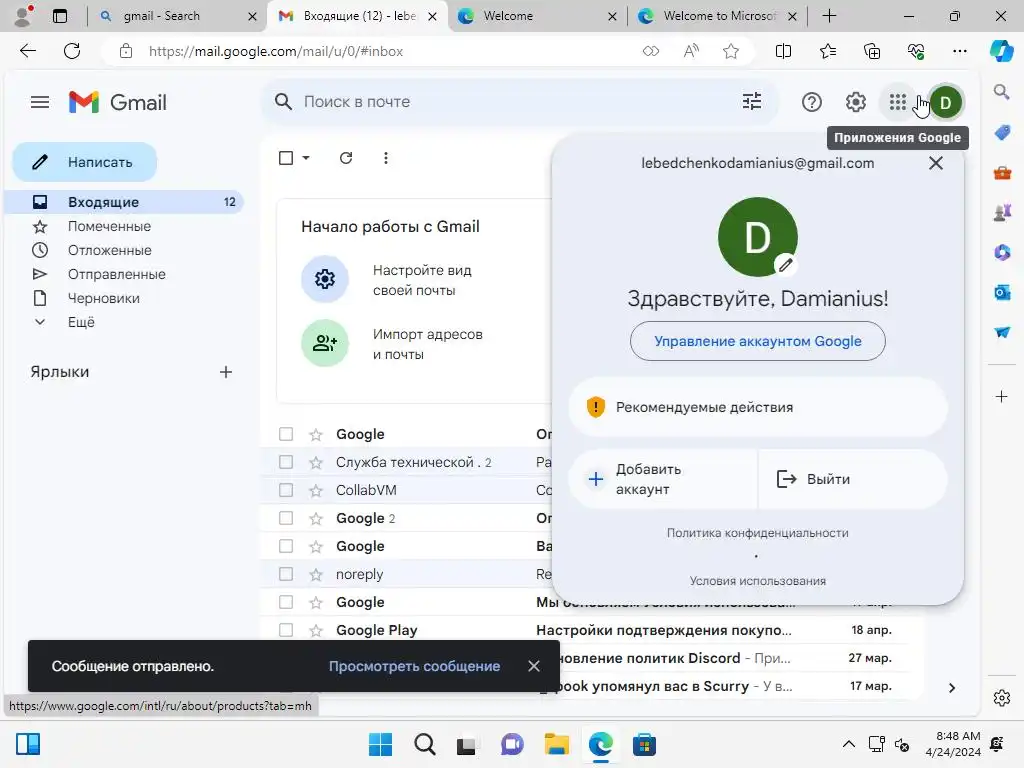
Task: Open a new browser tab
Action: tap(829, 16)
